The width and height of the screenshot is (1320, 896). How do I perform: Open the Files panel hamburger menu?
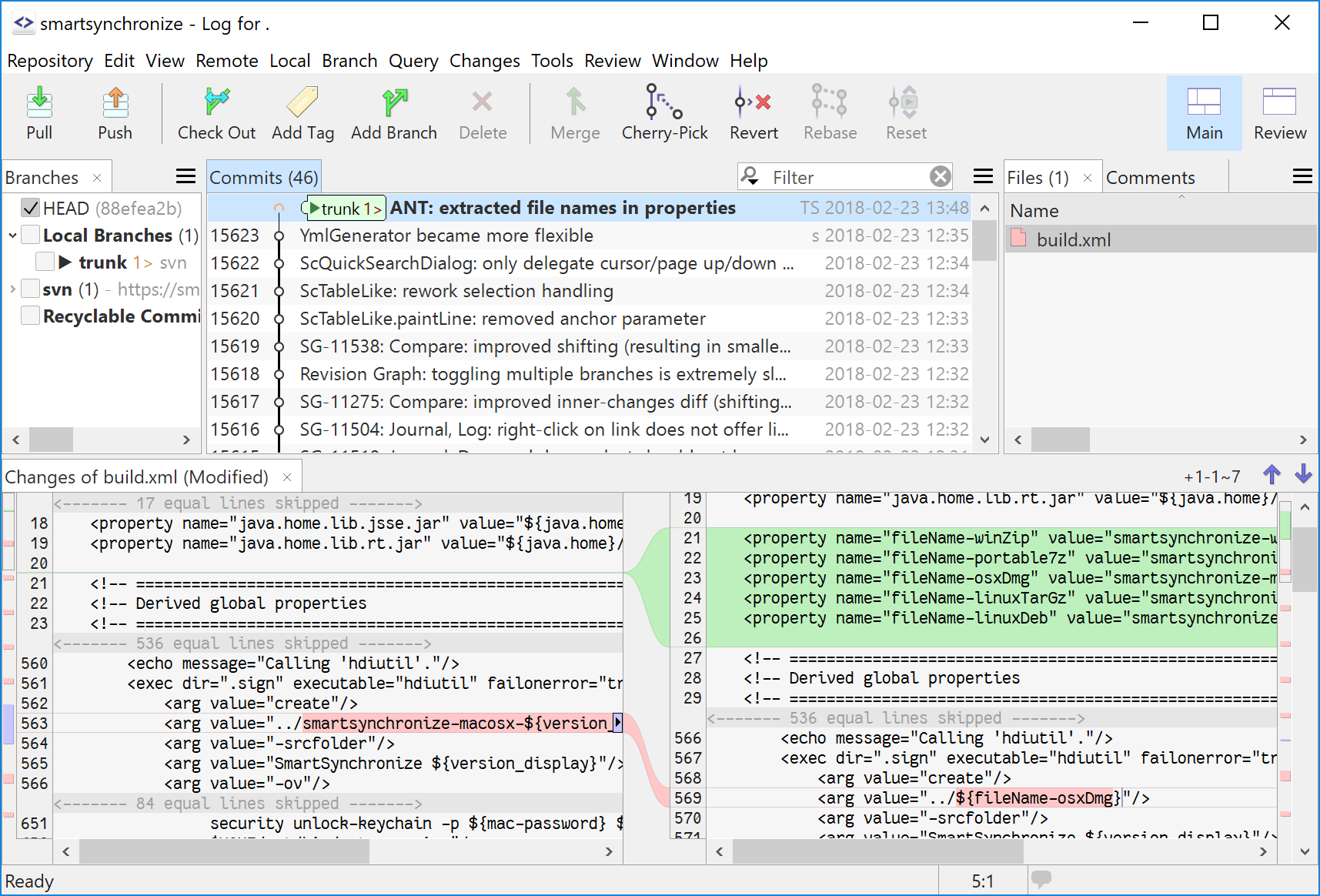click(1302, 176)
